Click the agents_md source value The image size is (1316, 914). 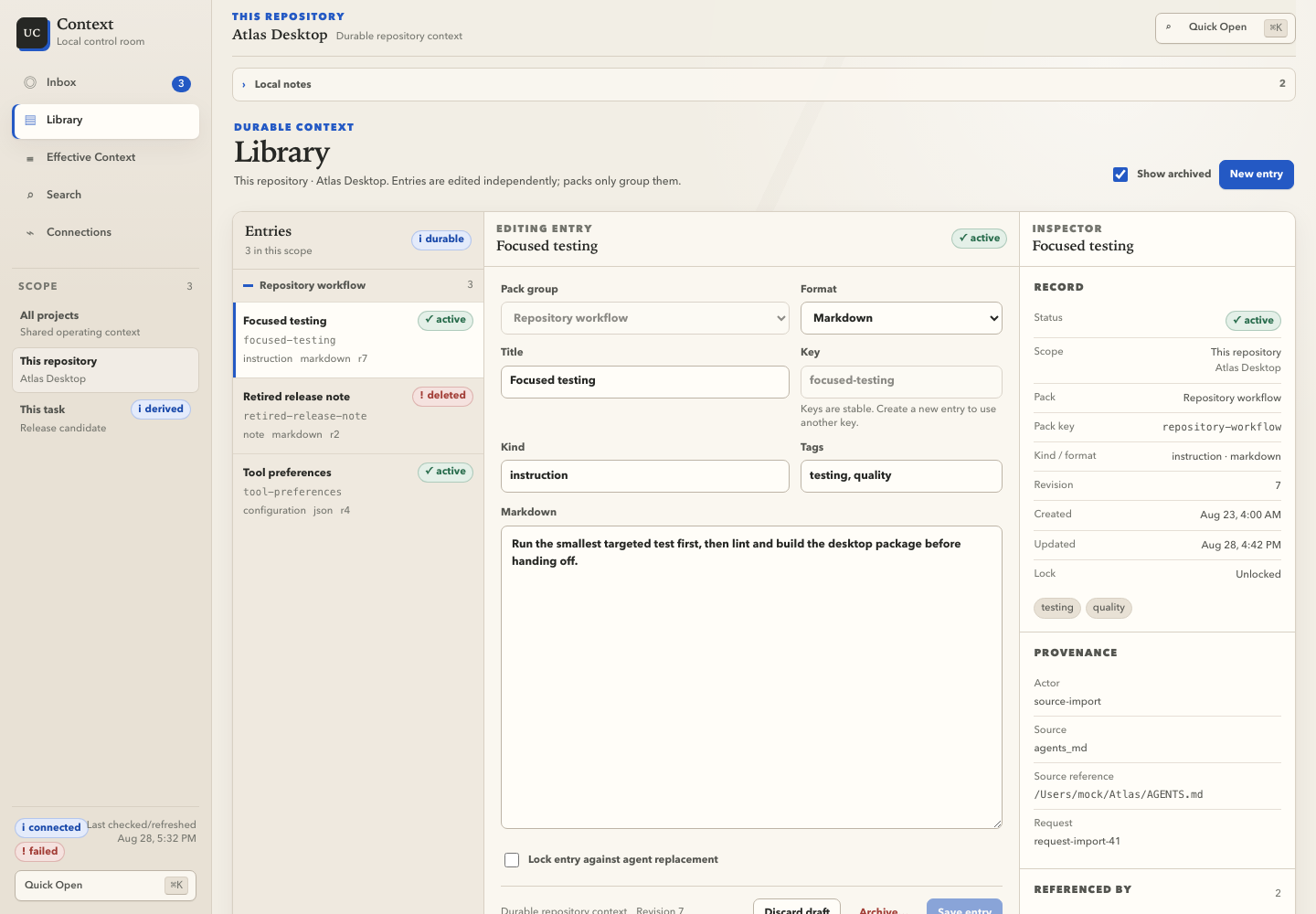tap(1061, 749)
